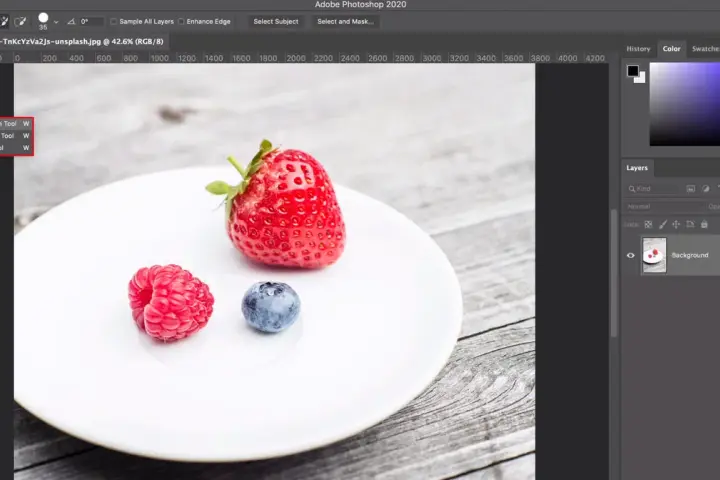Image resolution: width=720 pixels, height=480 pixels.
Task: Click the strawberry on the canvas
Action: pos(285,207)
